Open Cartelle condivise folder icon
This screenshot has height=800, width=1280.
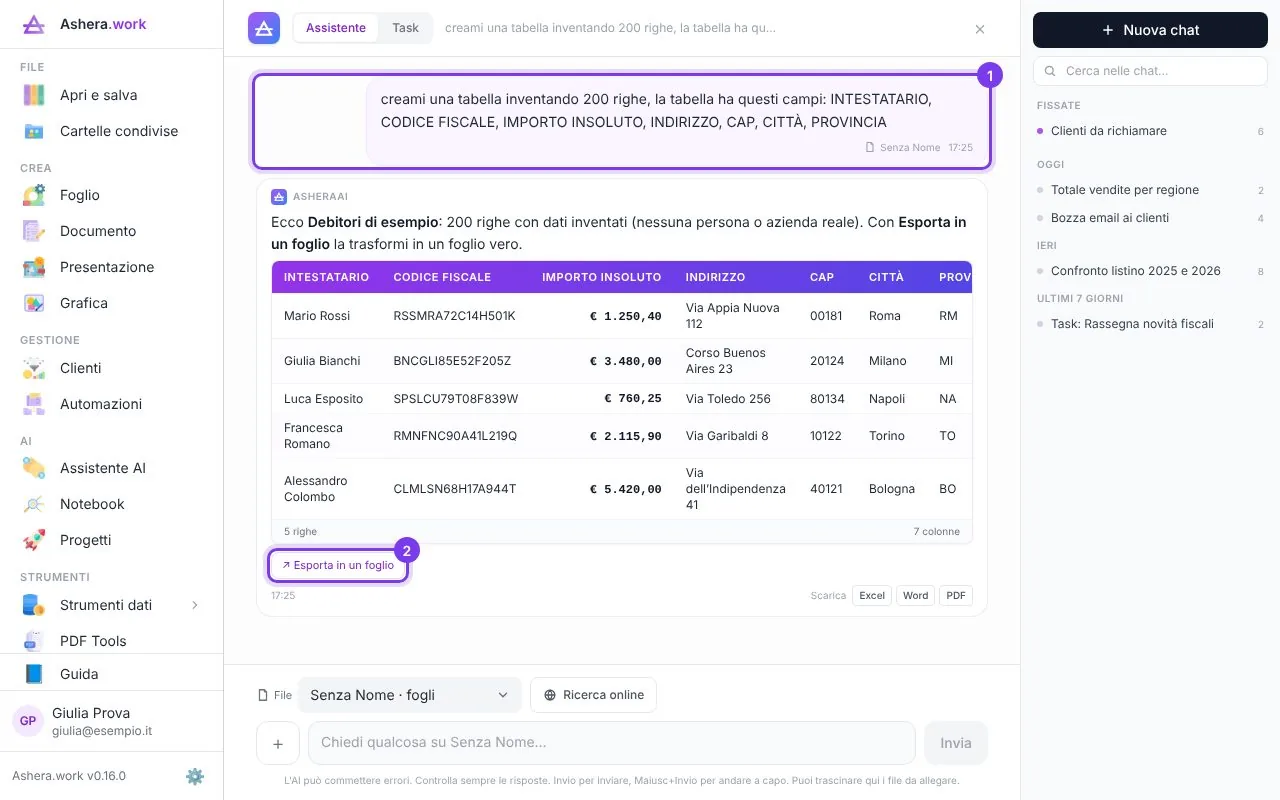point(34,131)
